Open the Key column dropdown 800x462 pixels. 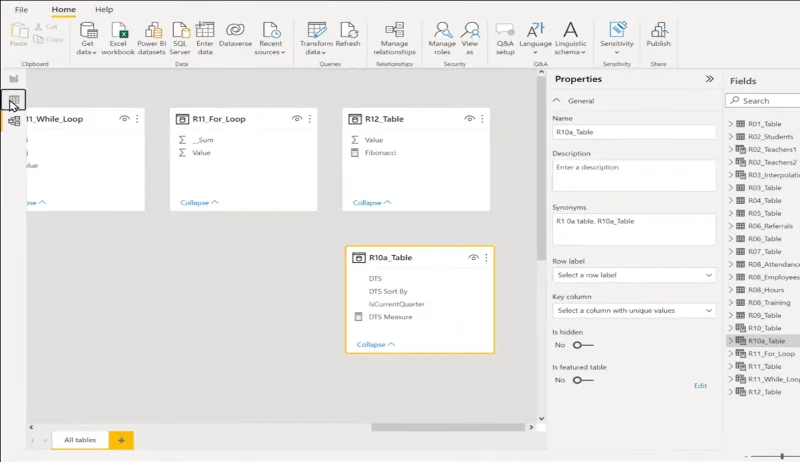point(634,311)
